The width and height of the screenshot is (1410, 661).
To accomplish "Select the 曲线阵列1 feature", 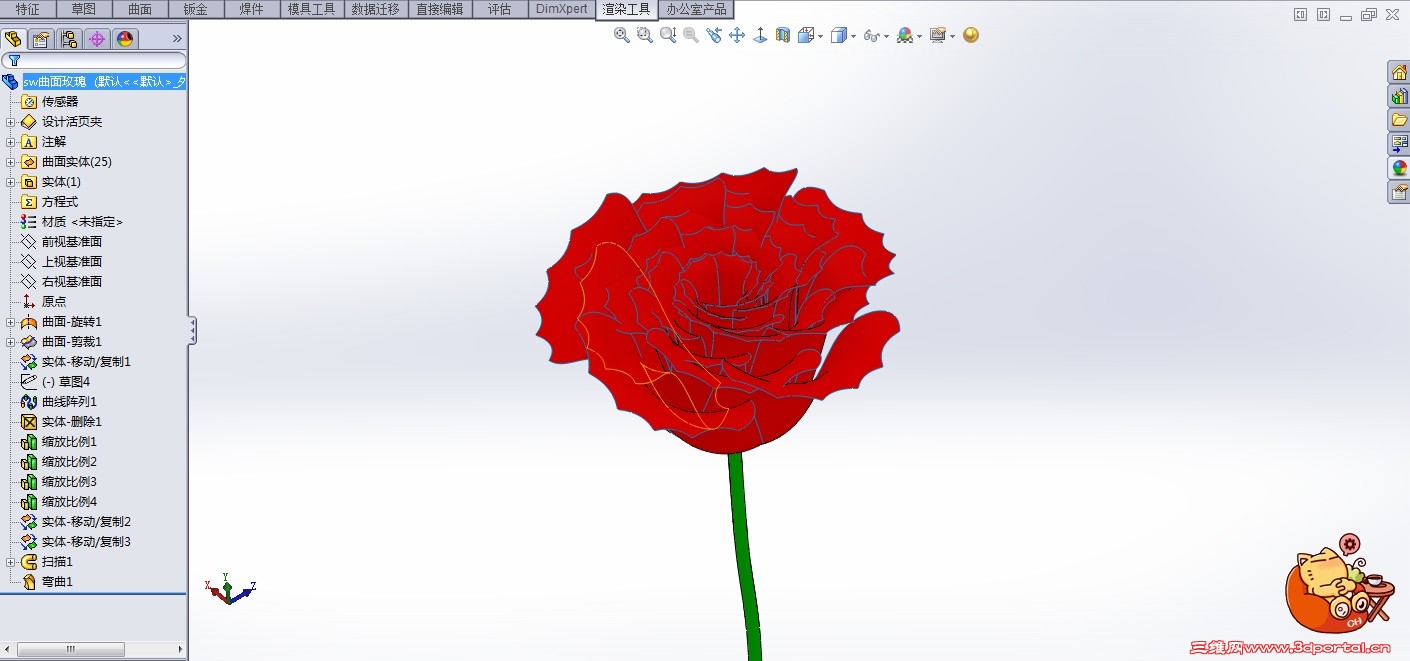I will pos(69,402).
